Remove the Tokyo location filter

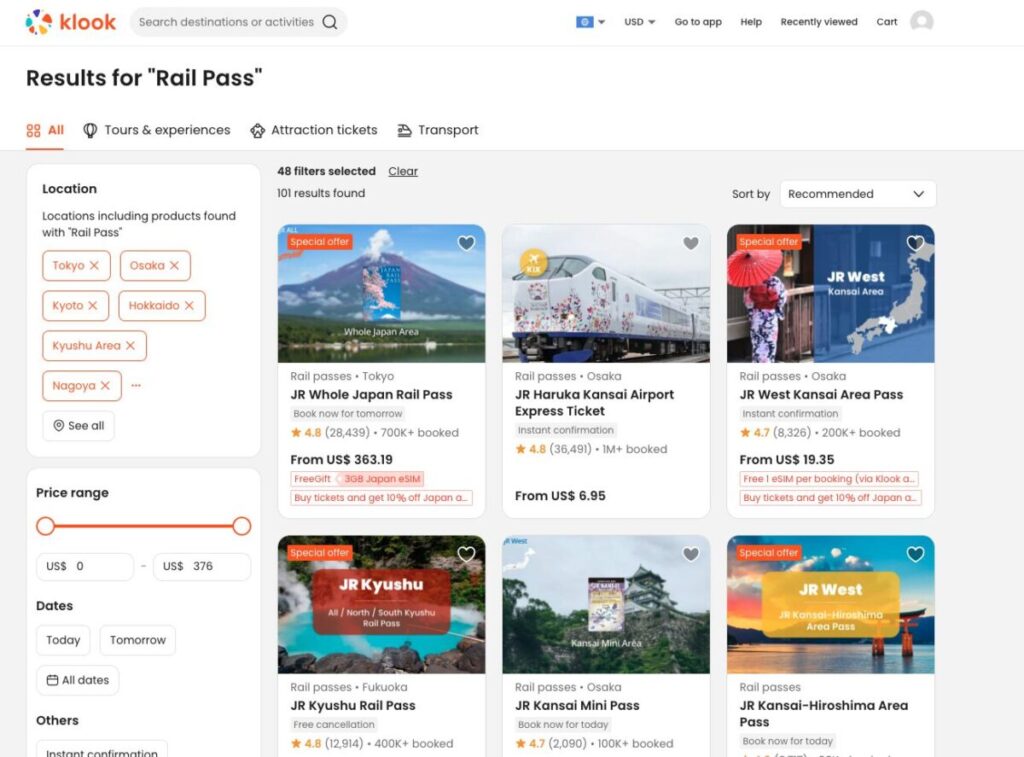point(94,265)
